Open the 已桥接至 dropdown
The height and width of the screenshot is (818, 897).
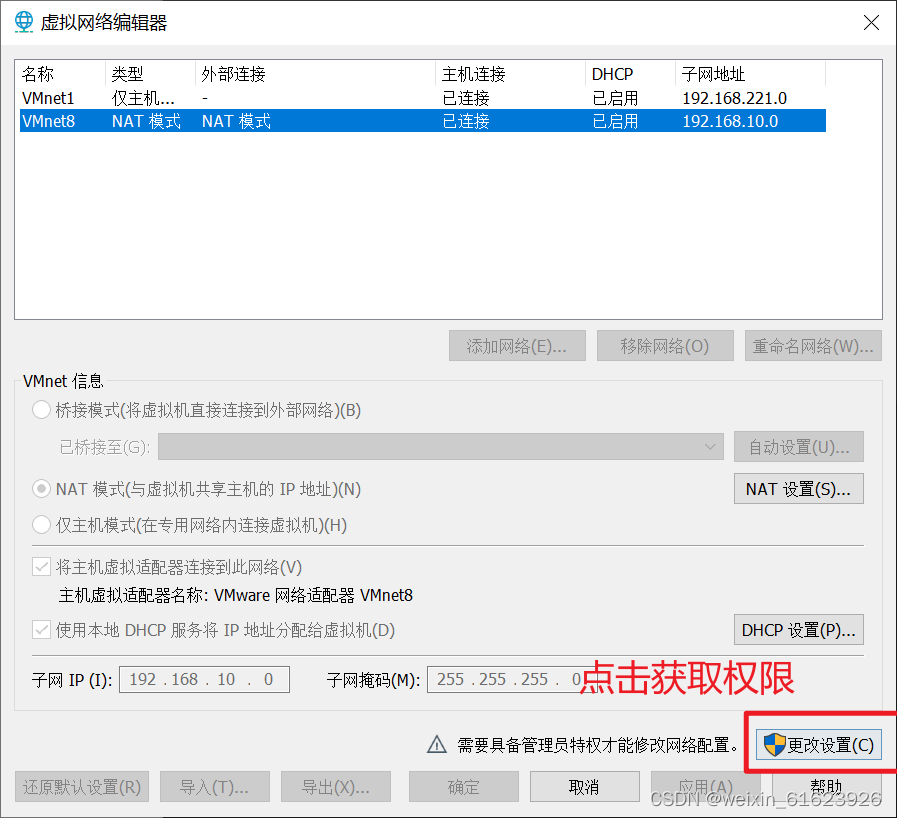(x=440, y=446)
